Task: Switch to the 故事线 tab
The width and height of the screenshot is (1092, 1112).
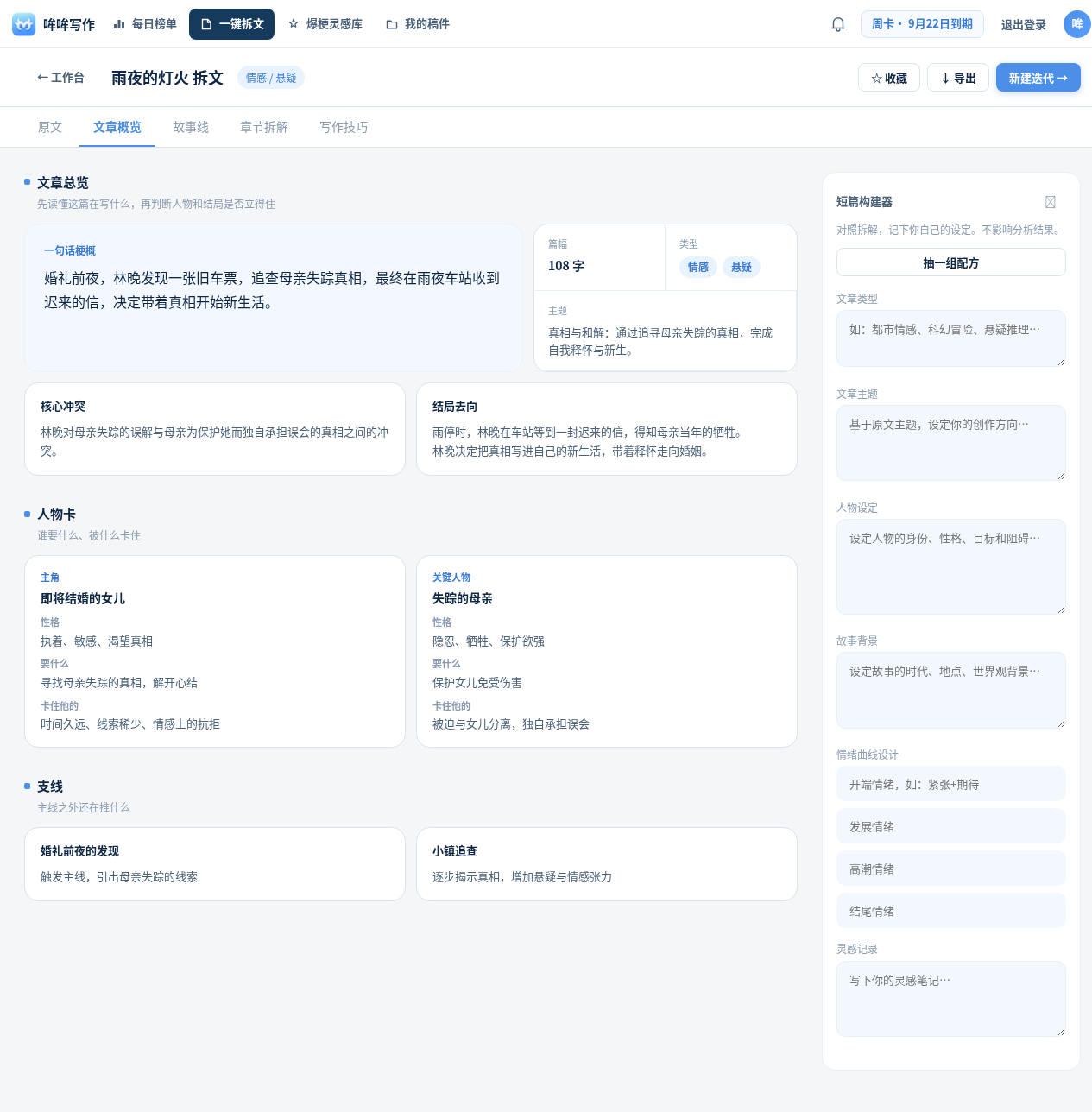Action: [x=191, y=127]
